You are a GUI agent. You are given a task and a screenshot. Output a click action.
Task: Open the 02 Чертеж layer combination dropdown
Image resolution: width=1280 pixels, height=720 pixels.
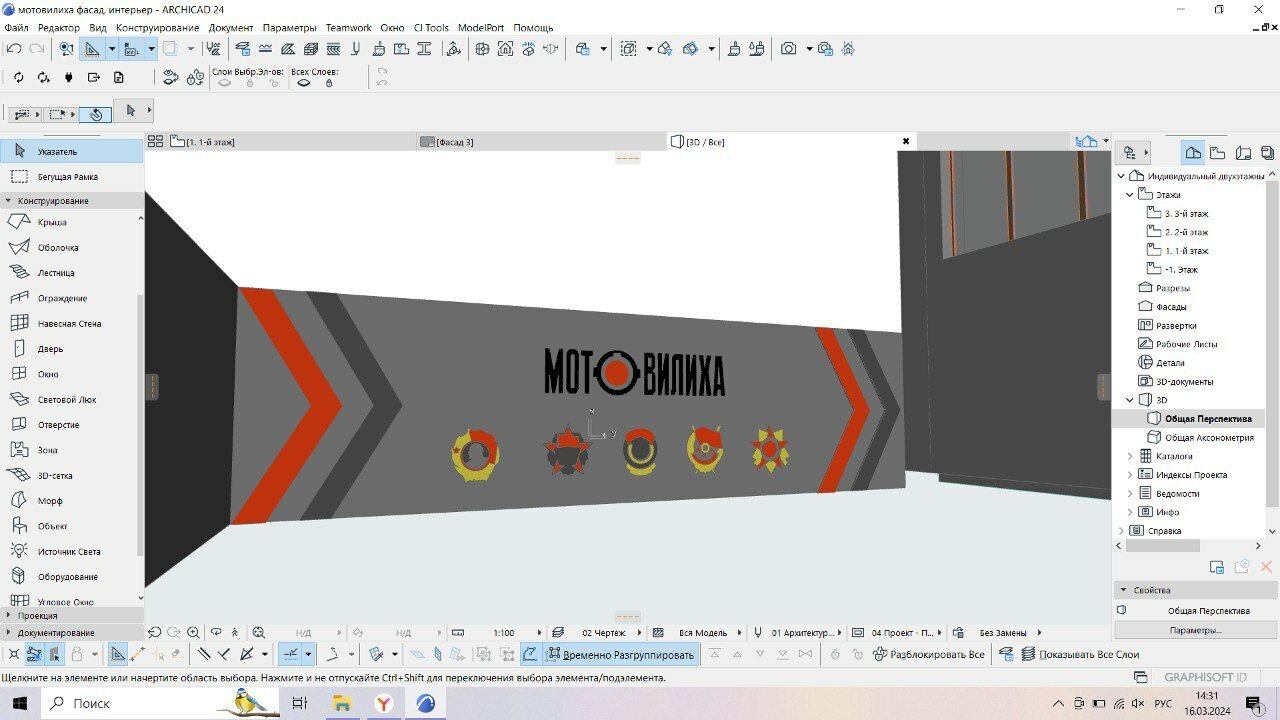coord(599,633)
